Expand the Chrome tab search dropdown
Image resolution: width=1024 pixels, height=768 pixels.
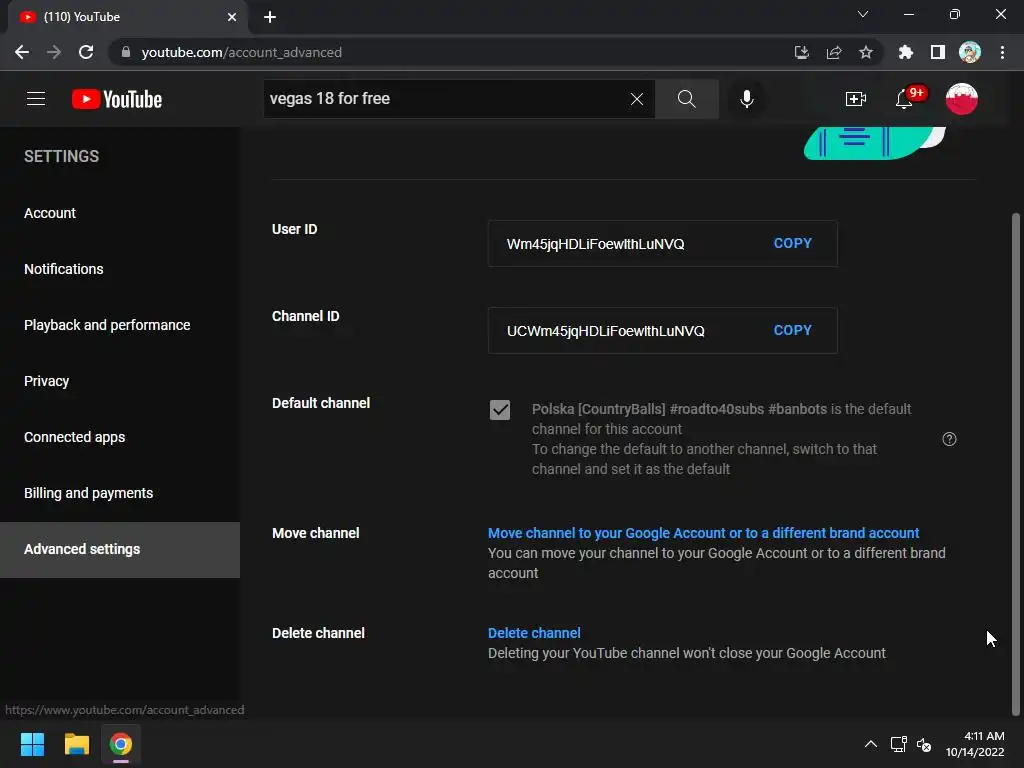click(863, 15)
